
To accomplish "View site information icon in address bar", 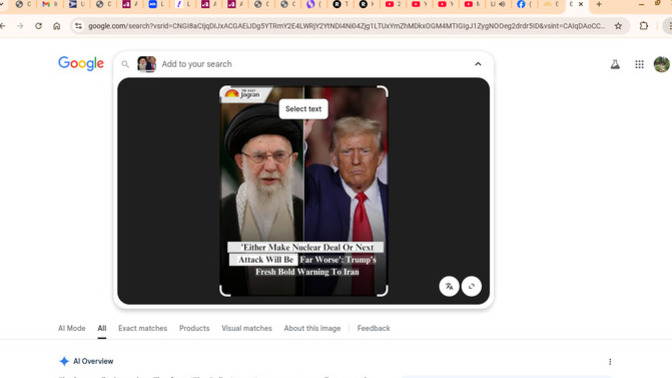I will [78, 26].
